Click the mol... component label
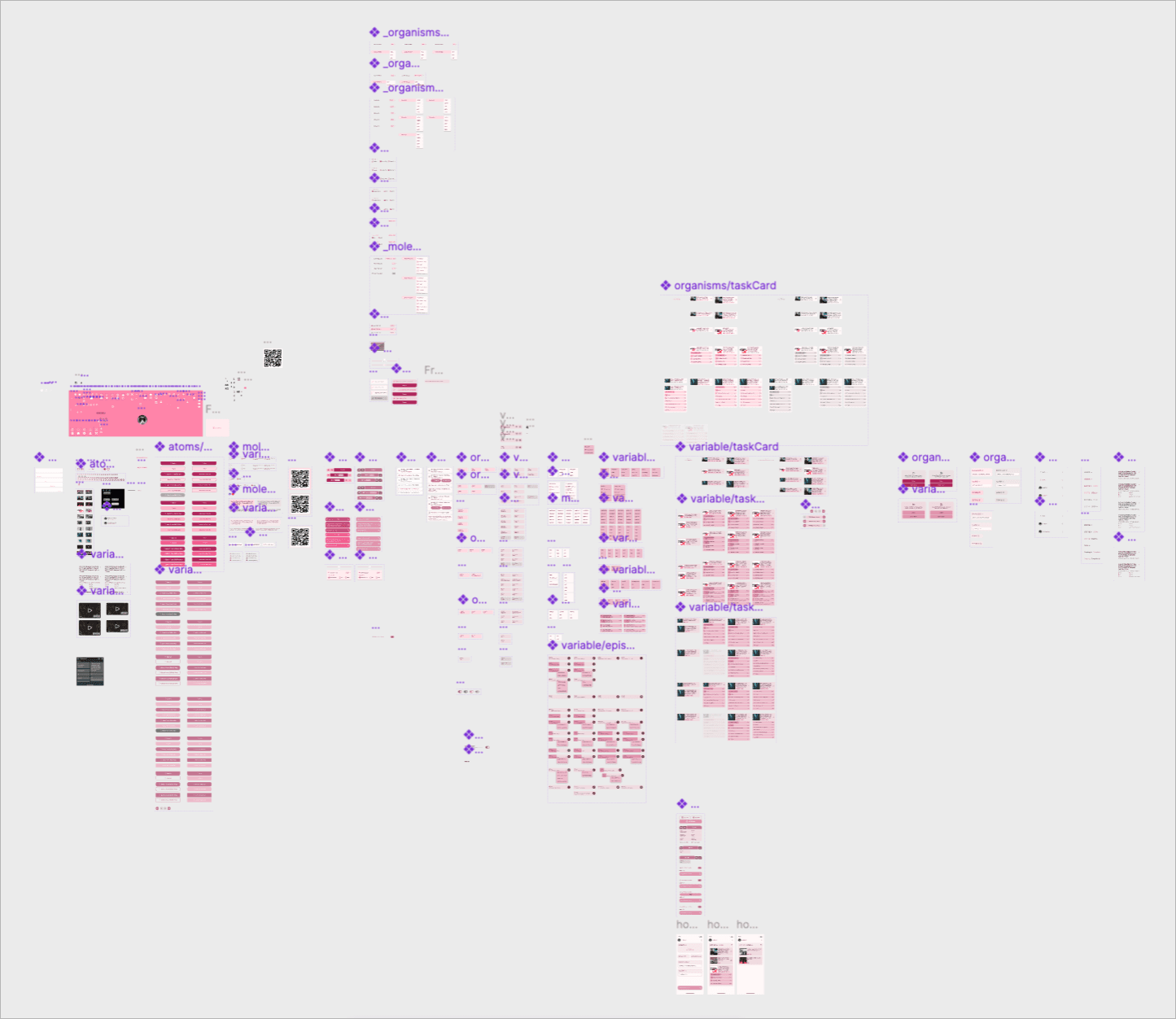This screenshot has height=1019, width=1176. point(256,447)
